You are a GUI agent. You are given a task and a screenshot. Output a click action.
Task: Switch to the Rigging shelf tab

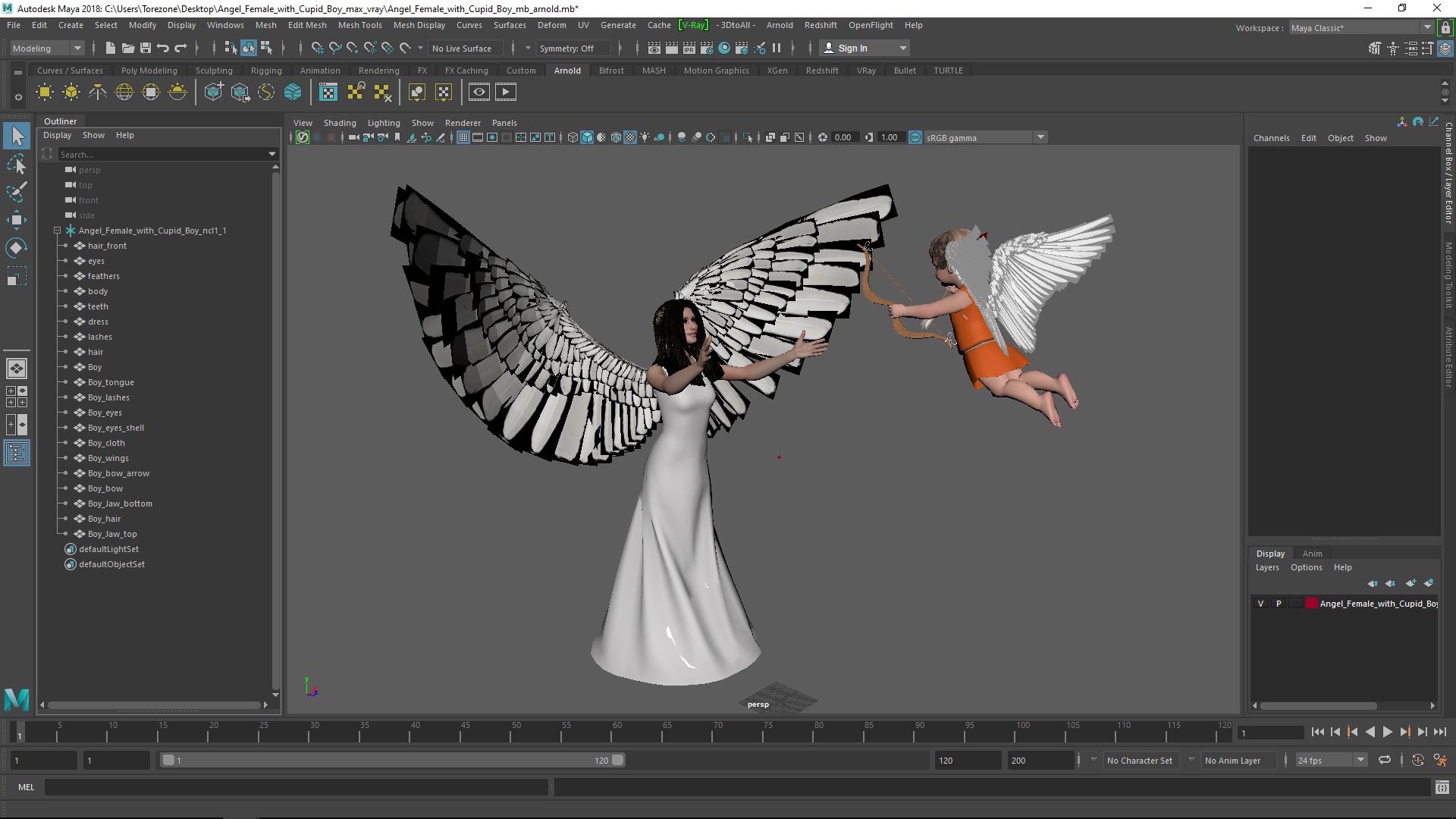266,71
